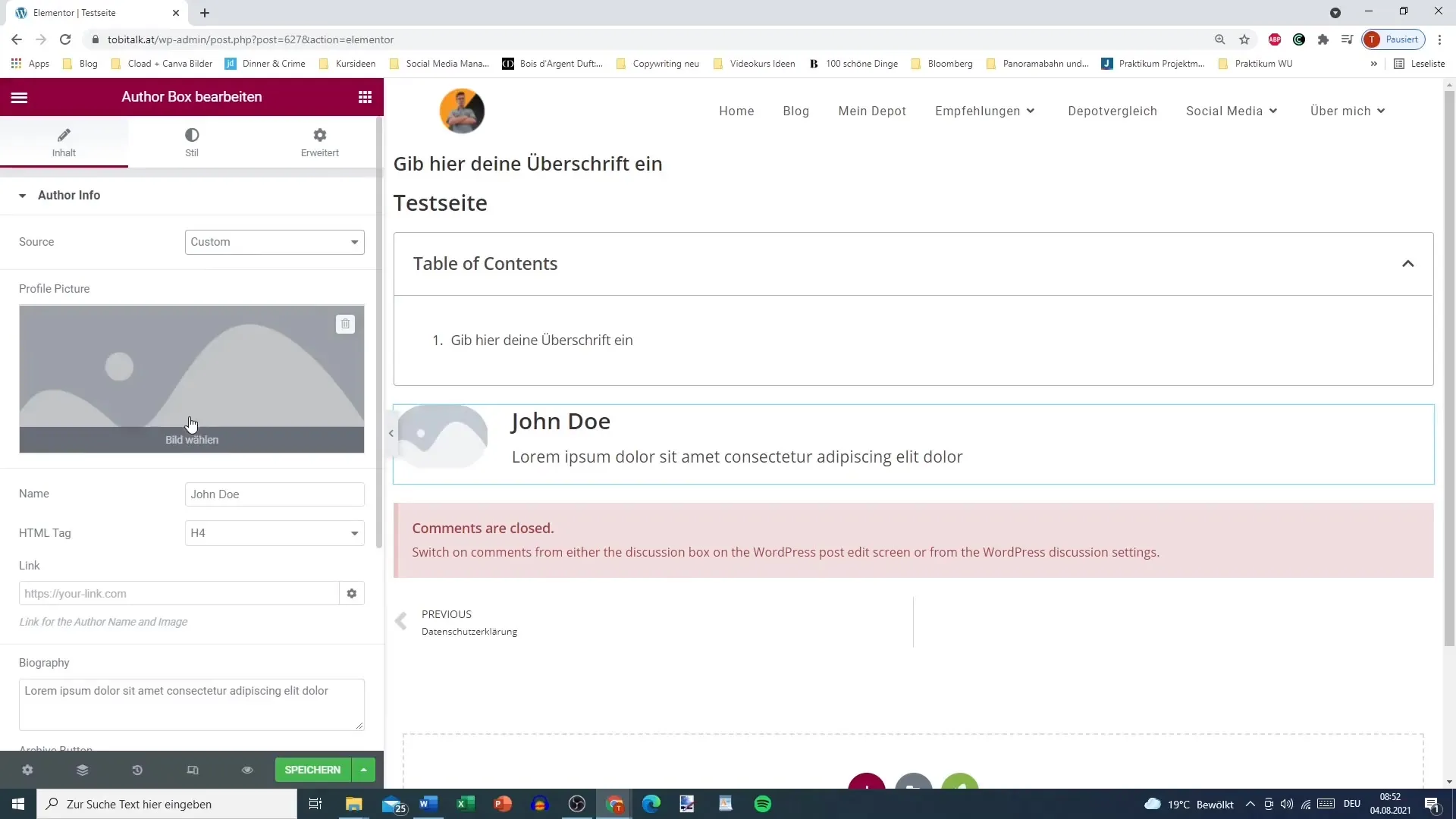Click the link settings gear icon
This screenshot has width=1456, height=819.
click(x=352, y=593)
